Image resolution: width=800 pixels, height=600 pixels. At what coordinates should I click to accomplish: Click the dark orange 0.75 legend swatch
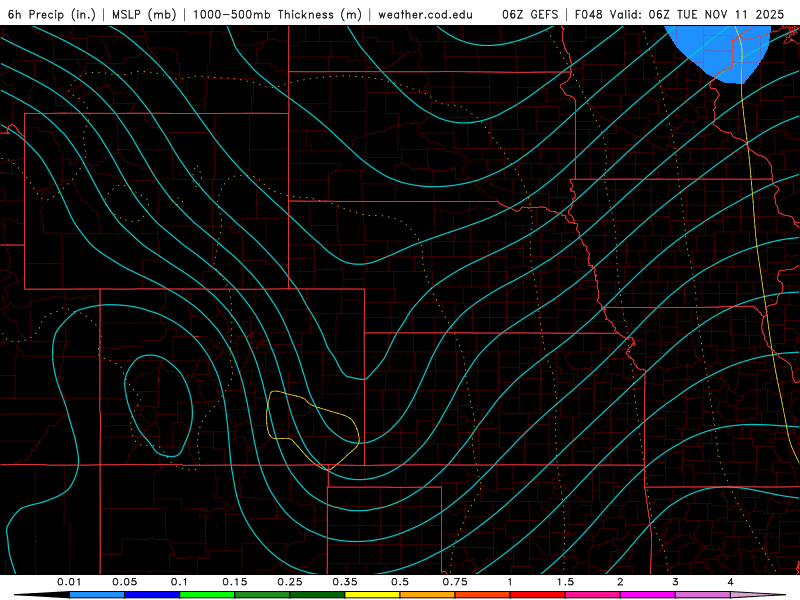pos(483,595)
